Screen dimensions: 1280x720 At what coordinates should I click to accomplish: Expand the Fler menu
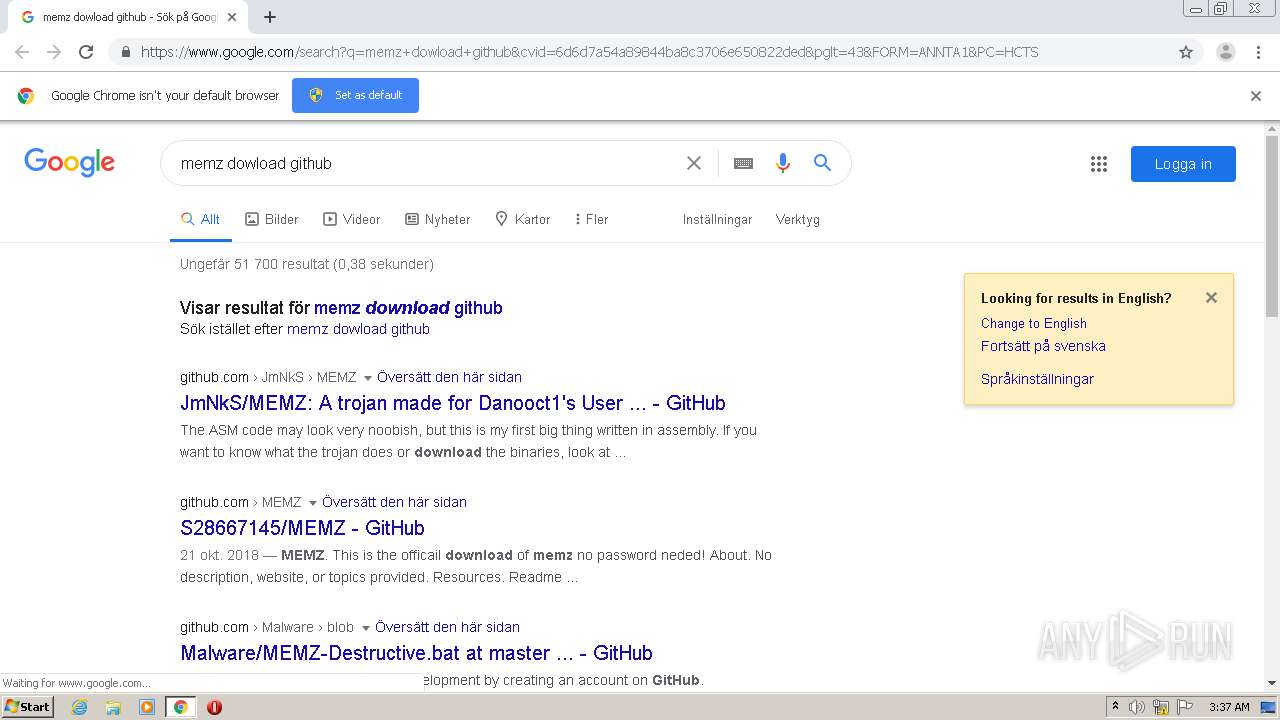[x=591, y=219]
